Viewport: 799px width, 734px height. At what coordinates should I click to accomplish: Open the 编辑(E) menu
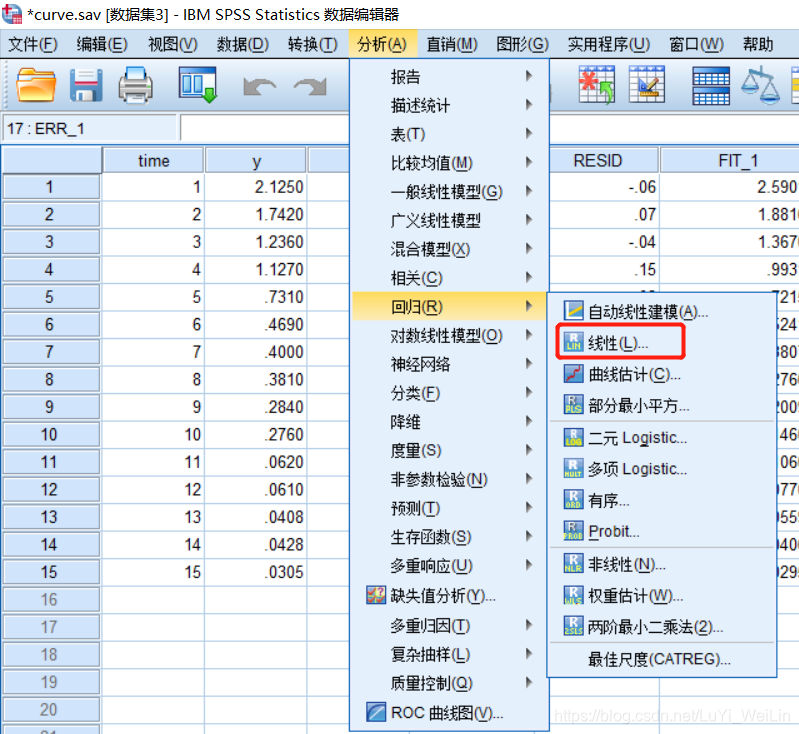pos(102,44)
